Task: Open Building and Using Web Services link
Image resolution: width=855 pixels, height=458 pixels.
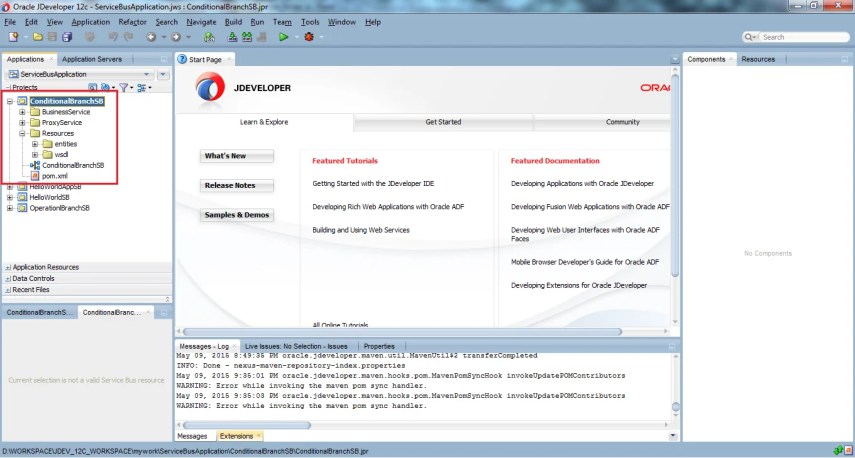Action: [x=360, y=230]
